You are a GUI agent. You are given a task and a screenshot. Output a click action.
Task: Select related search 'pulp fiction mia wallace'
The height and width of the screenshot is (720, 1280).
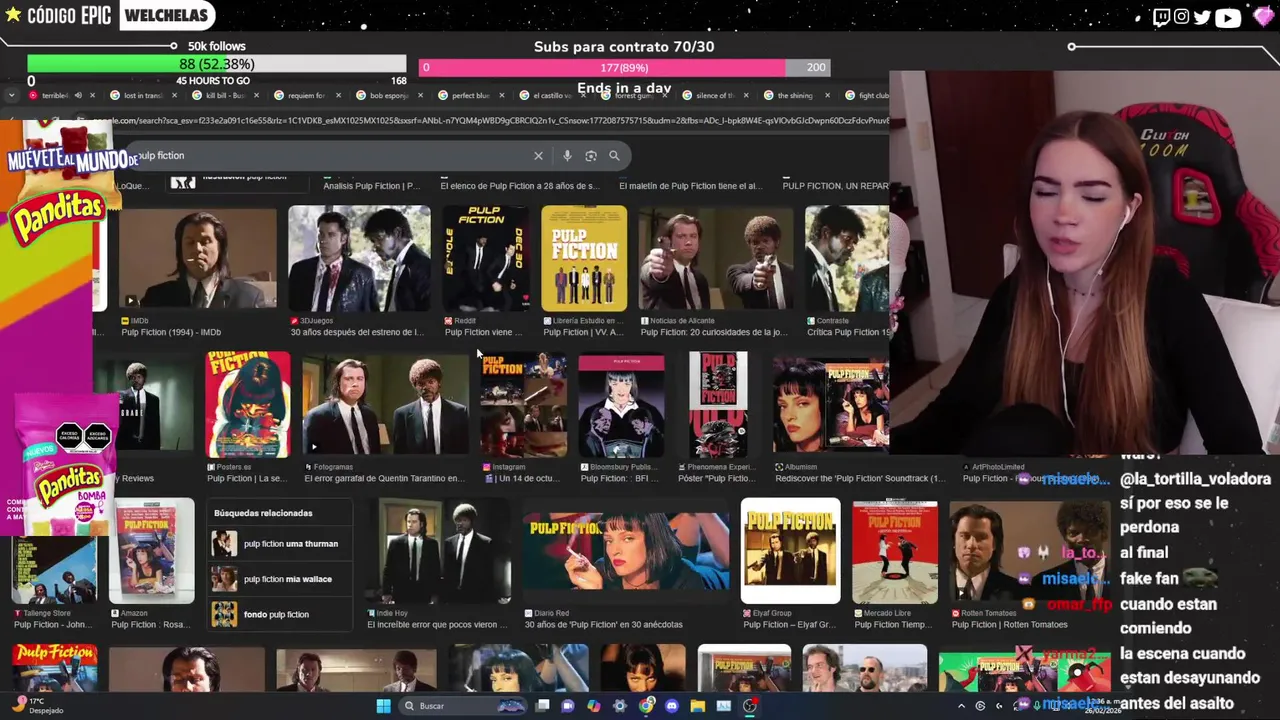279,579
